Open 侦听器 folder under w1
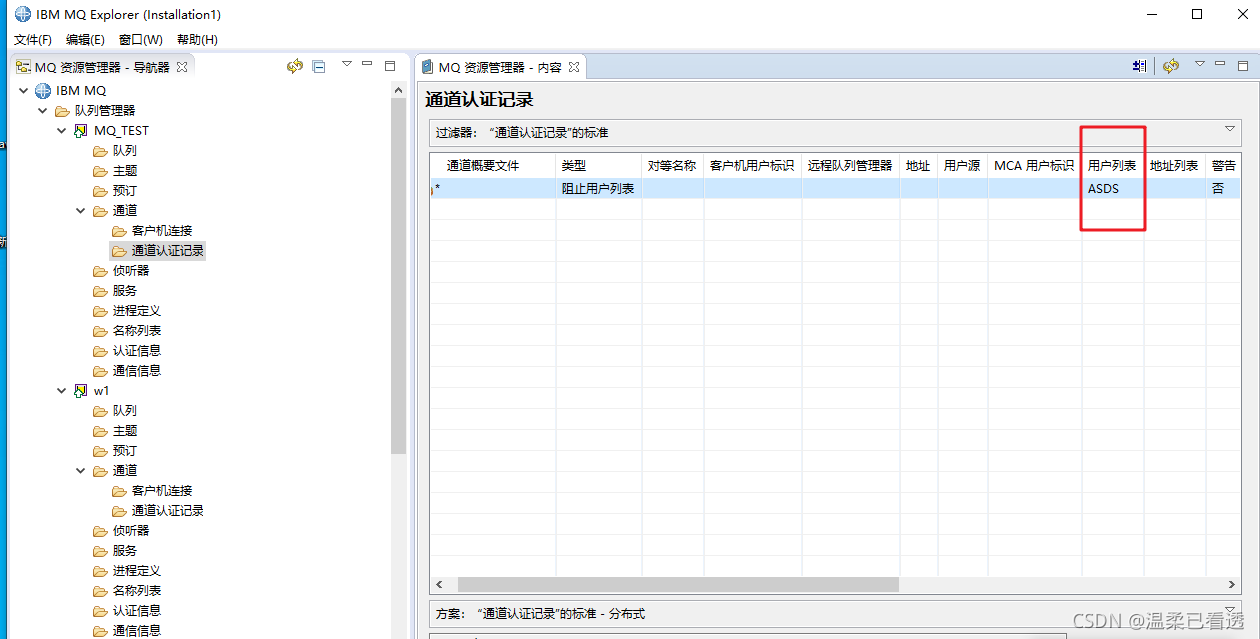 point(131,531)
